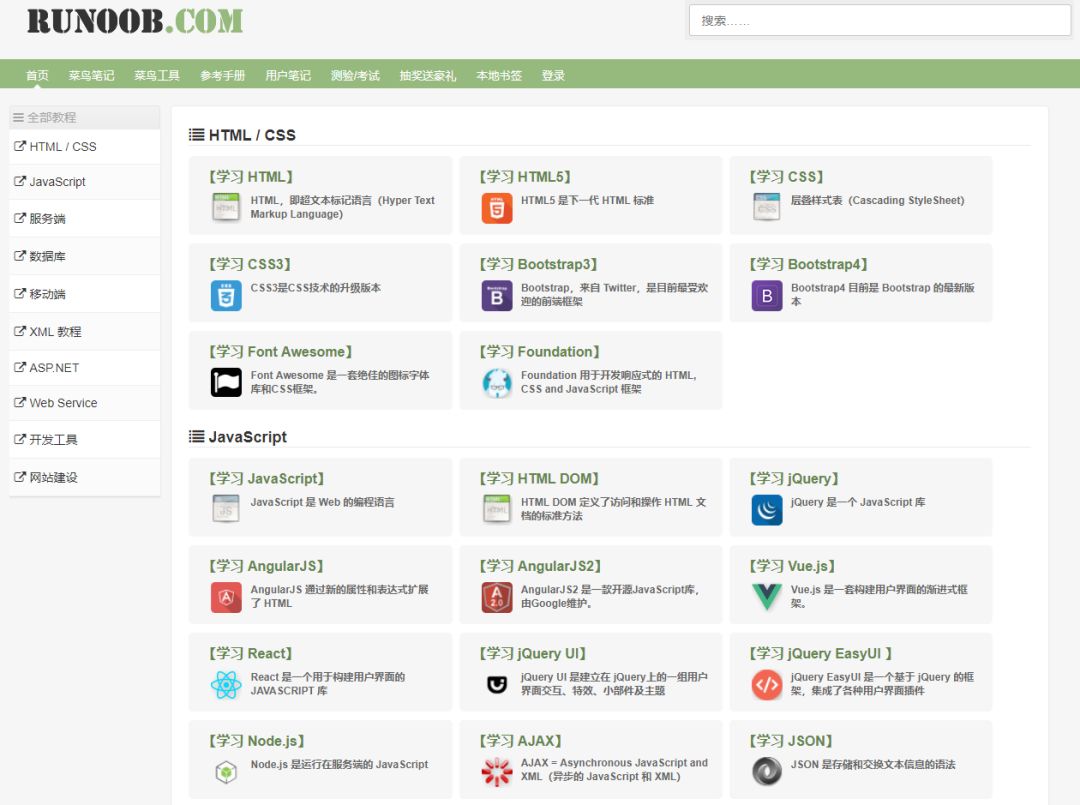Open the 【学习 Bootstrap4】 title link

pyautogui.click(x=809, y=264)
